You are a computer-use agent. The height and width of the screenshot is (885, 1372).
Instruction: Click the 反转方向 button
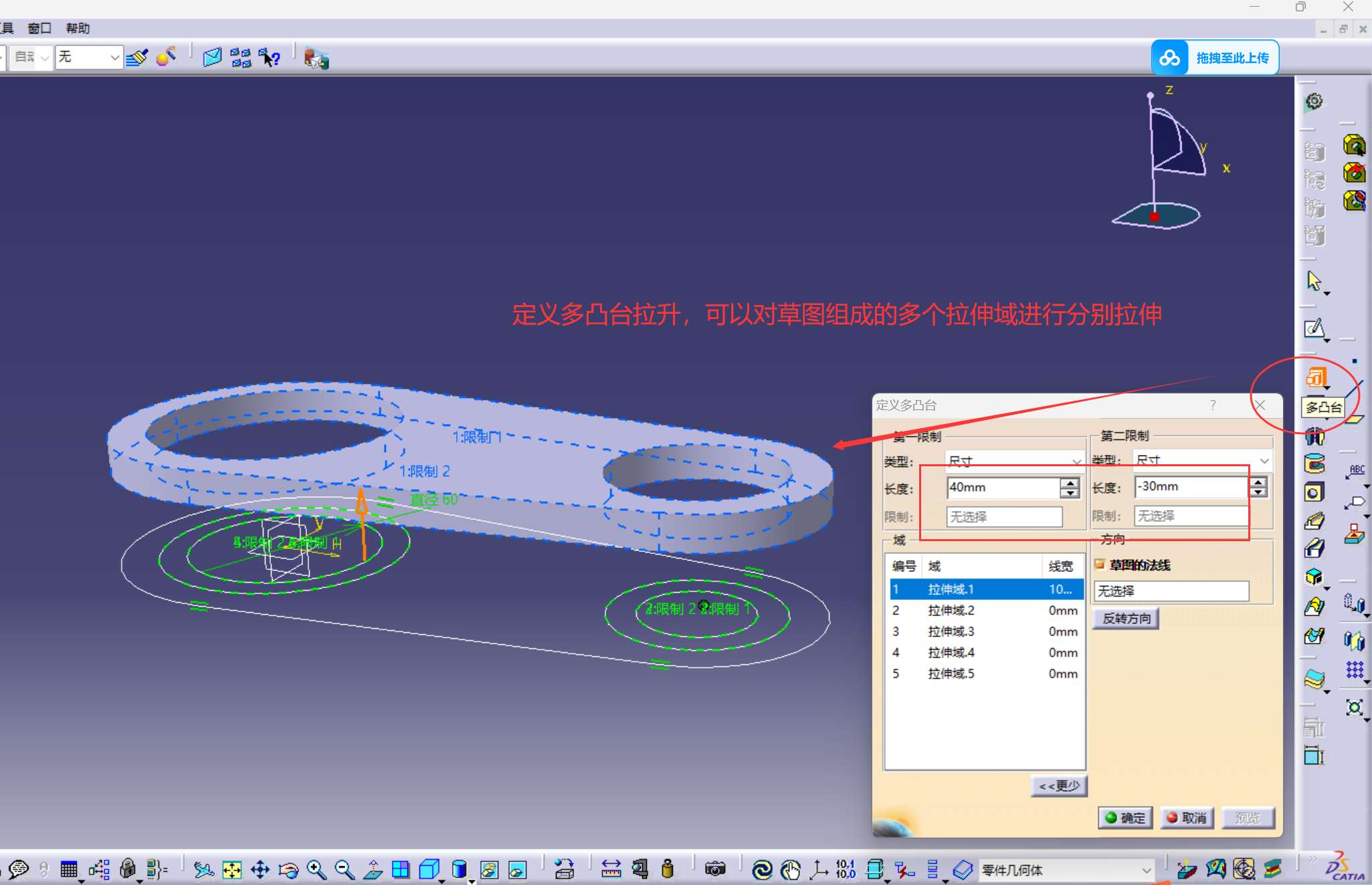(1126, 618)
